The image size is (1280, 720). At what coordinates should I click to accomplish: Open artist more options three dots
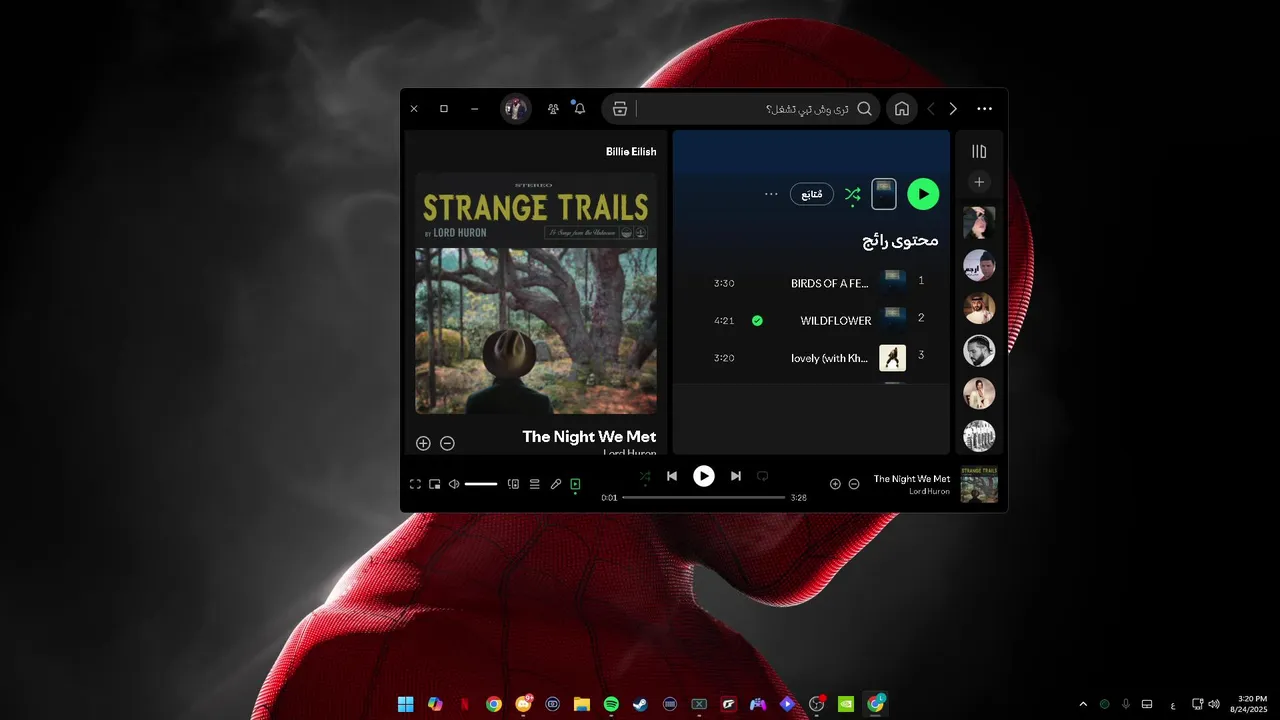pyautogui.click(x=771, y=194)
